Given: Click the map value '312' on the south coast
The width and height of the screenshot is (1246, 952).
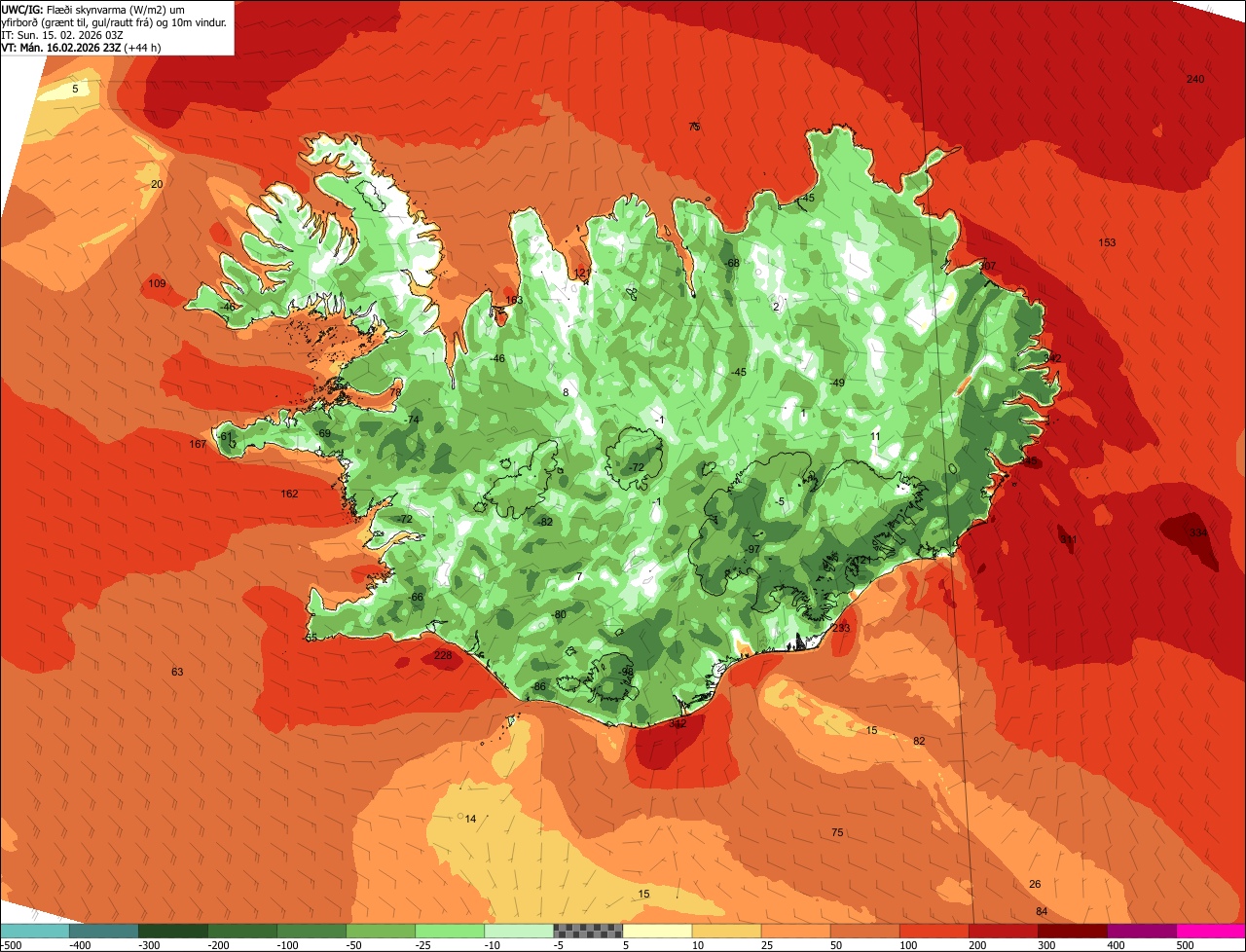Looking at the screenshot, I should coord(678,723).
